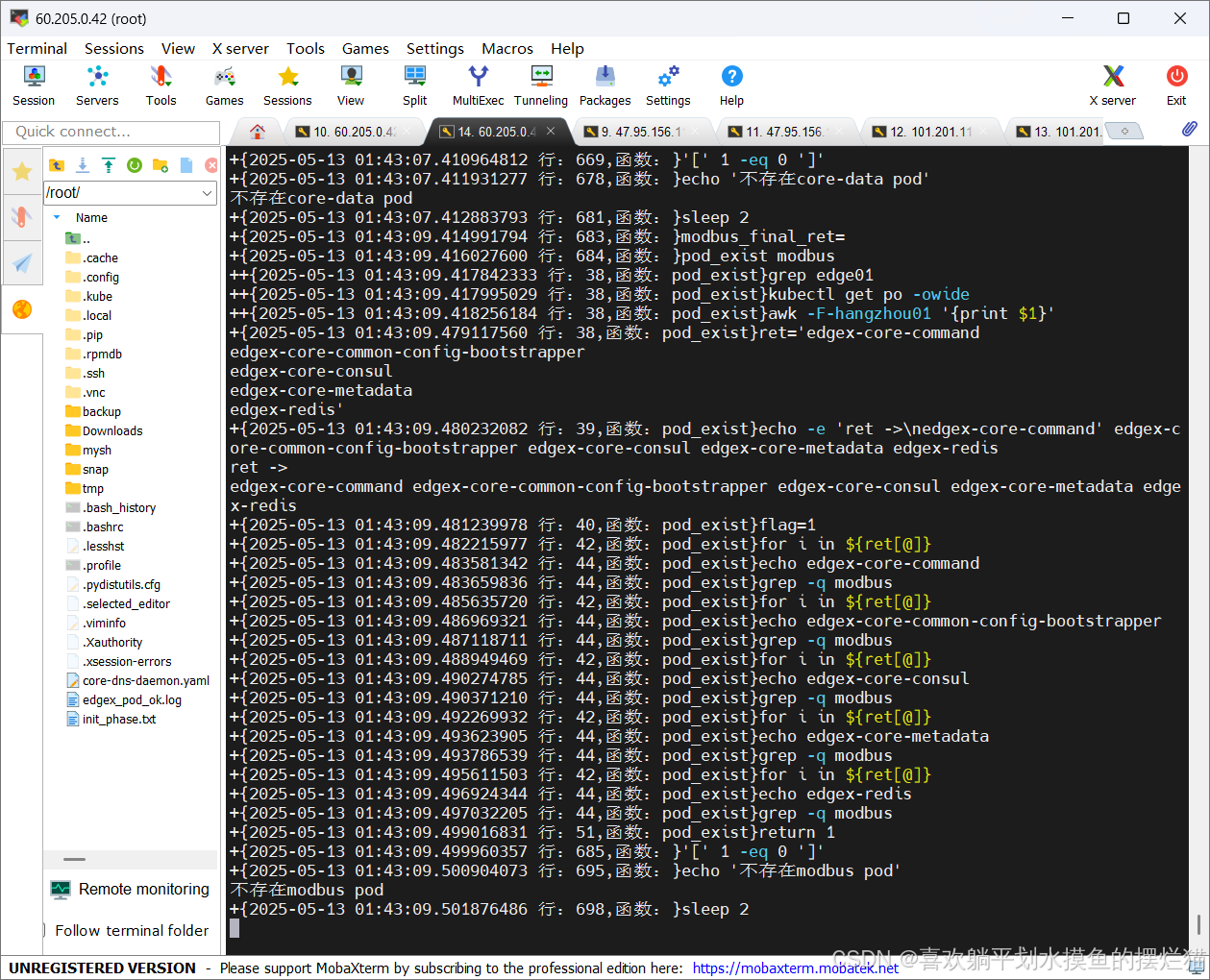Refresh the SFTP folder listing
This screenshot has width=1210, height=980.
pos(135,165)
